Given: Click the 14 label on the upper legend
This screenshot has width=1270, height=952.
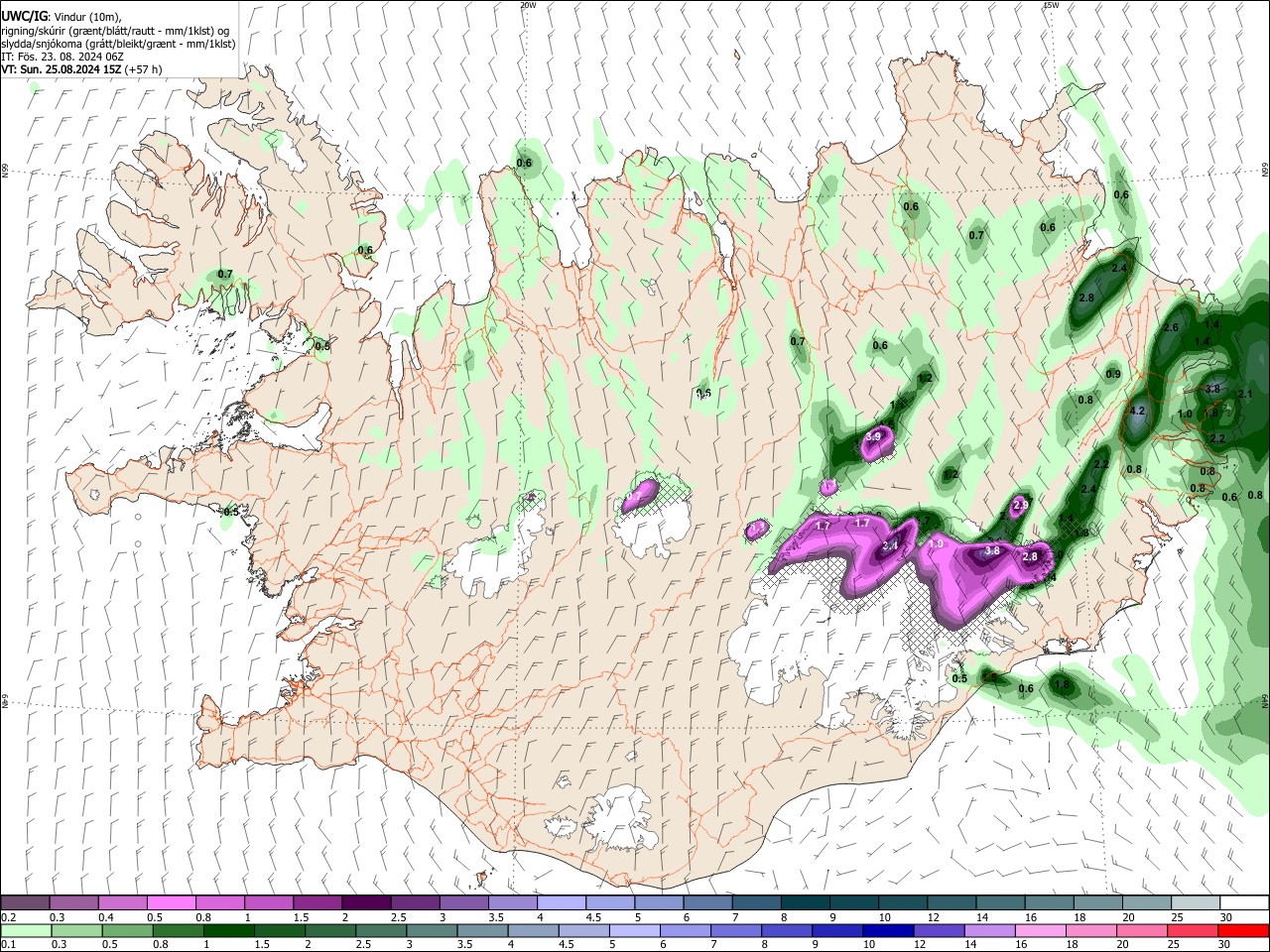Looking at the screenshot, I should point(981,917).
